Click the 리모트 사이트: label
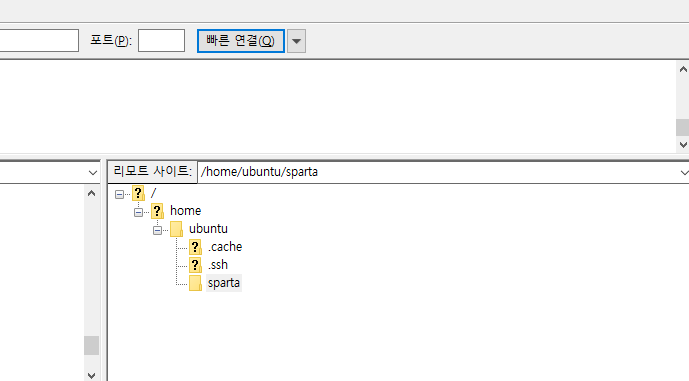689x381 pixels. 152,171
